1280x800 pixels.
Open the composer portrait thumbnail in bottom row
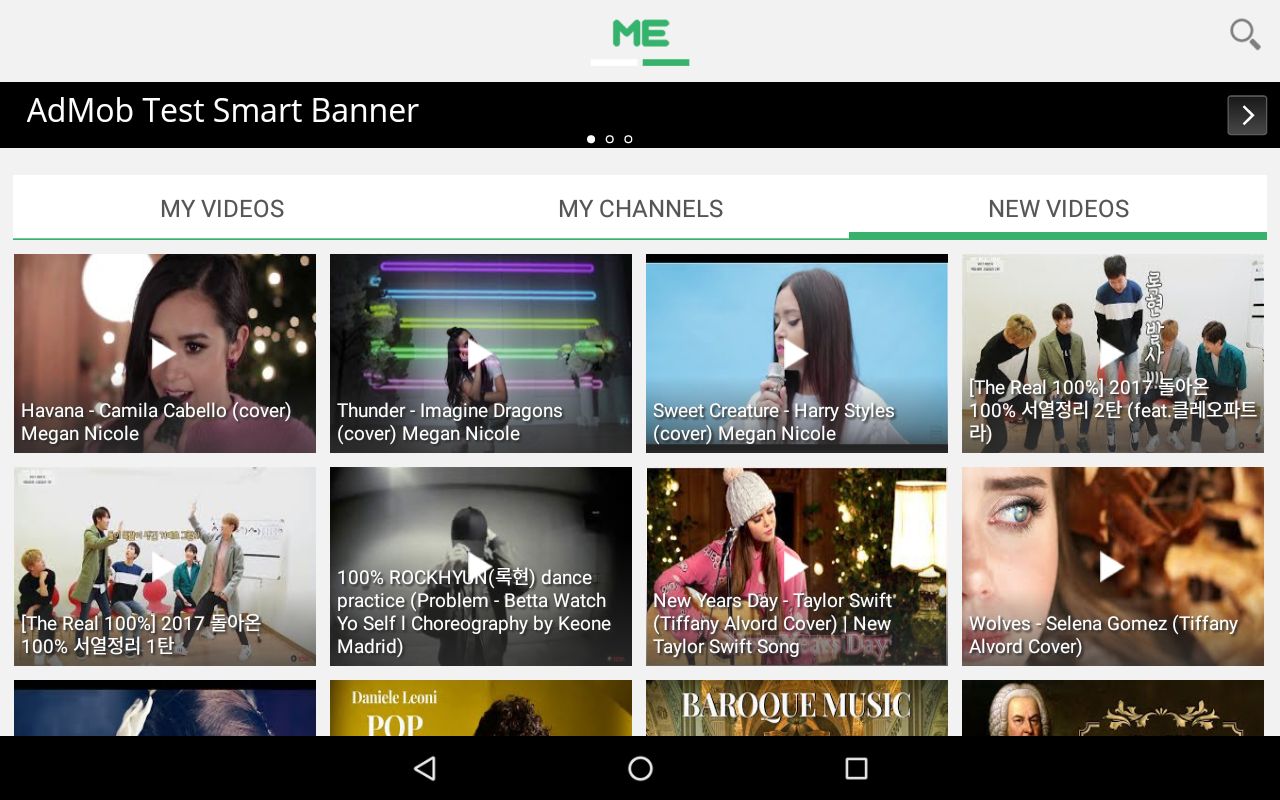(x=1112, y=708)
